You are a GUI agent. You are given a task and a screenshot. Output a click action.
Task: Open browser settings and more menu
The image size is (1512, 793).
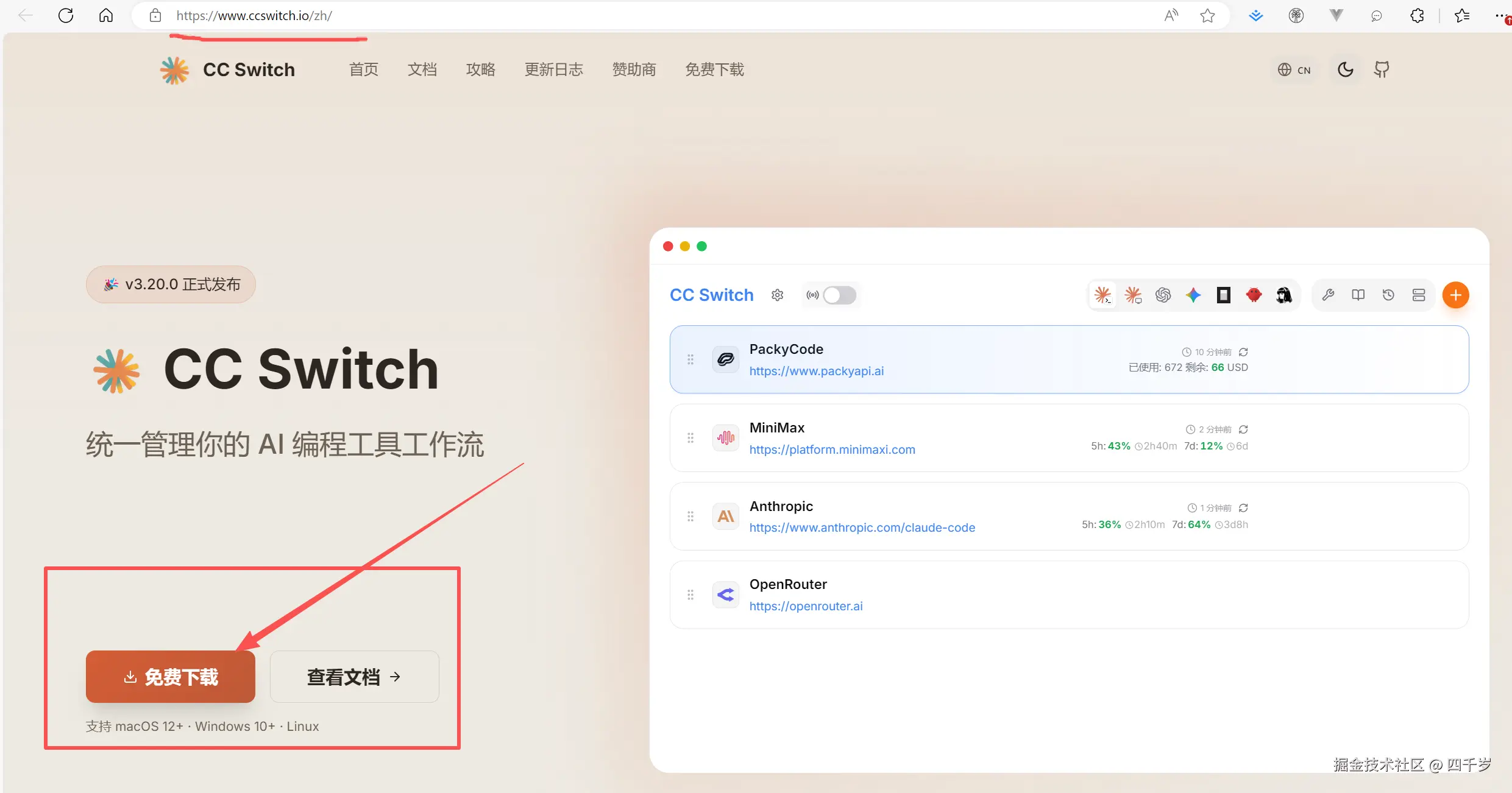pos(1502,16)
